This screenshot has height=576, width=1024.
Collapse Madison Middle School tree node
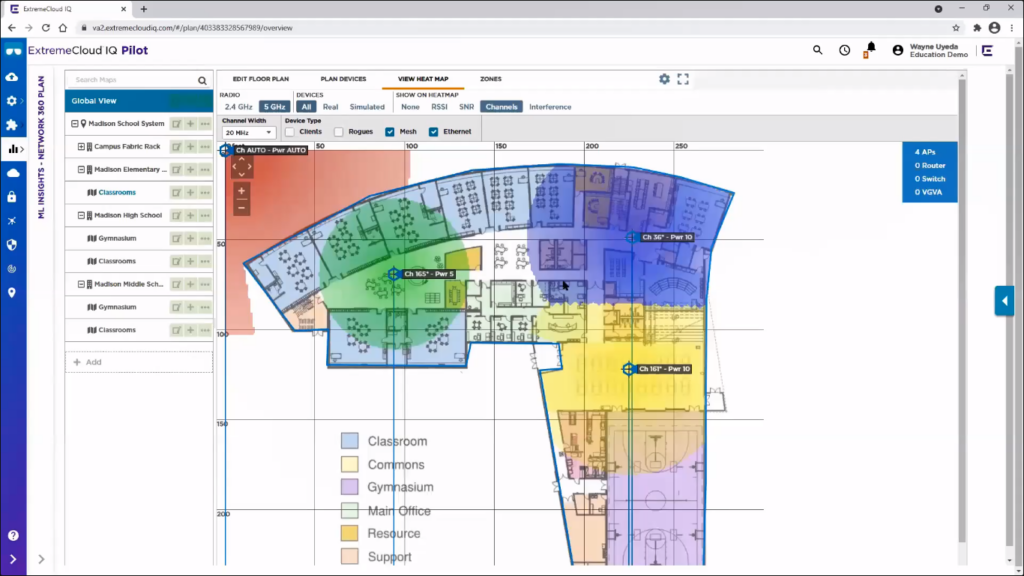coord(81,284)
